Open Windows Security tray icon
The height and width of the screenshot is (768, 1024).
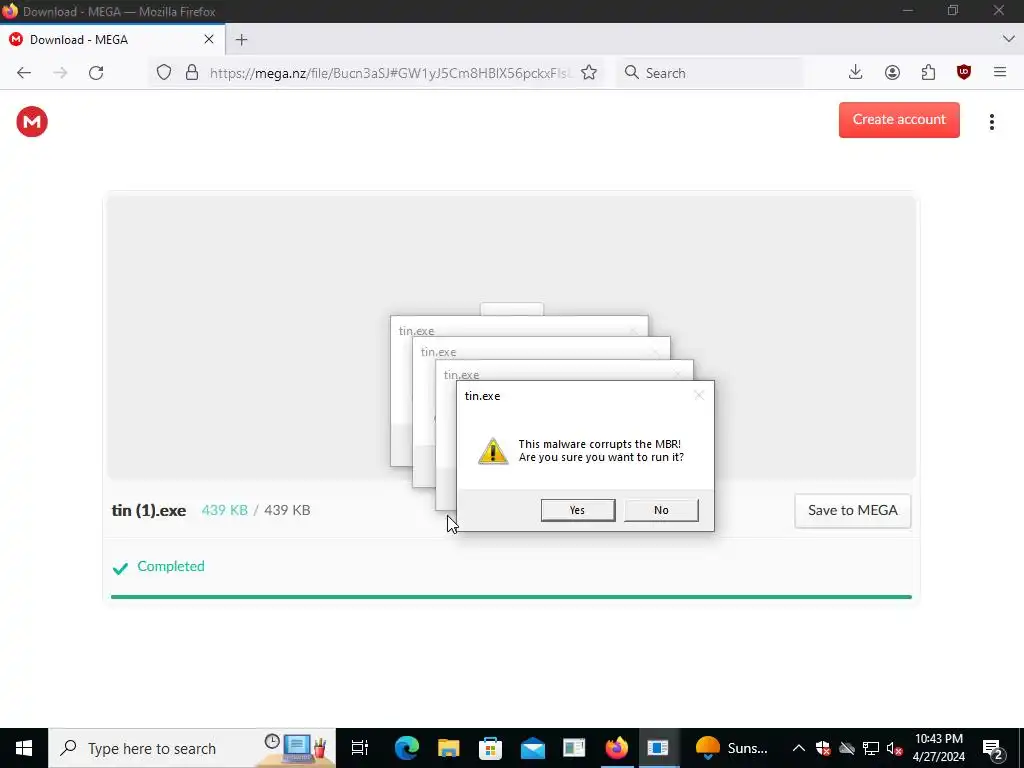[823, 748]
